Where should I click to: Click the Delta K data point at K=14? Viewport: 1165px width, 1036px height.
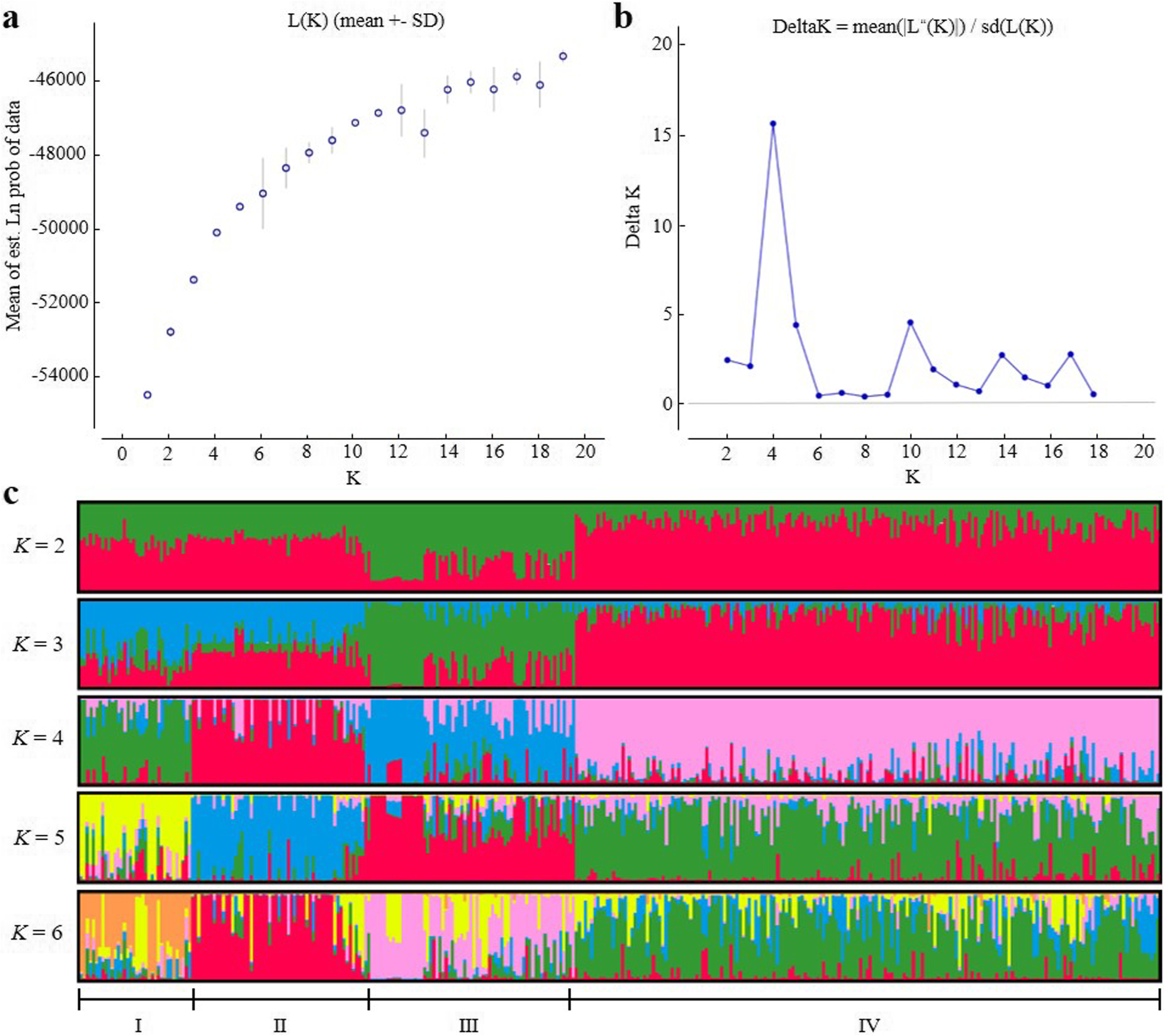(x=1002, y=355)
